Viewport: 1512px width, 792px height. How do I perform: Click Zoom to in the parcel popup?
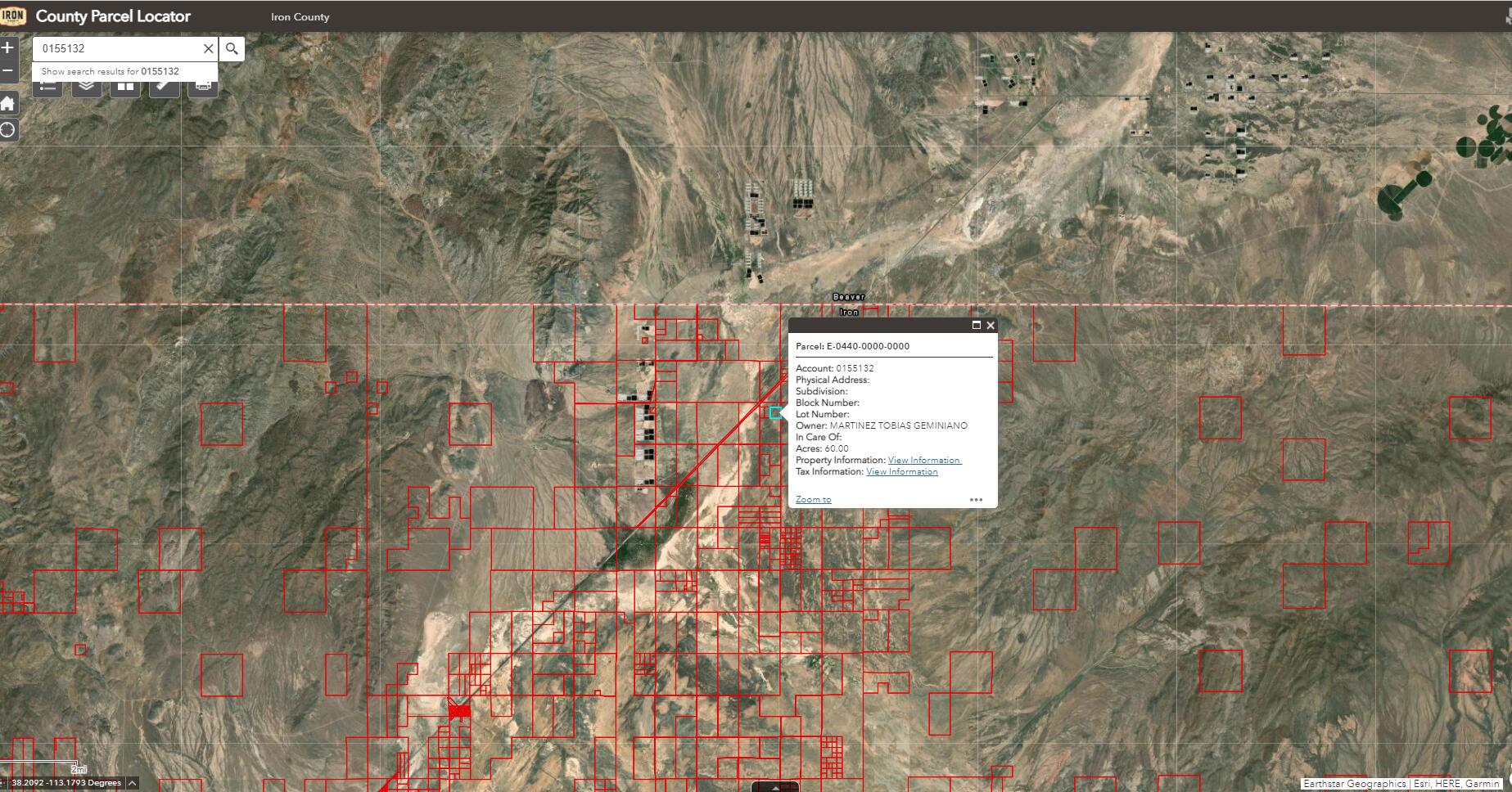(x=813, y=499)
